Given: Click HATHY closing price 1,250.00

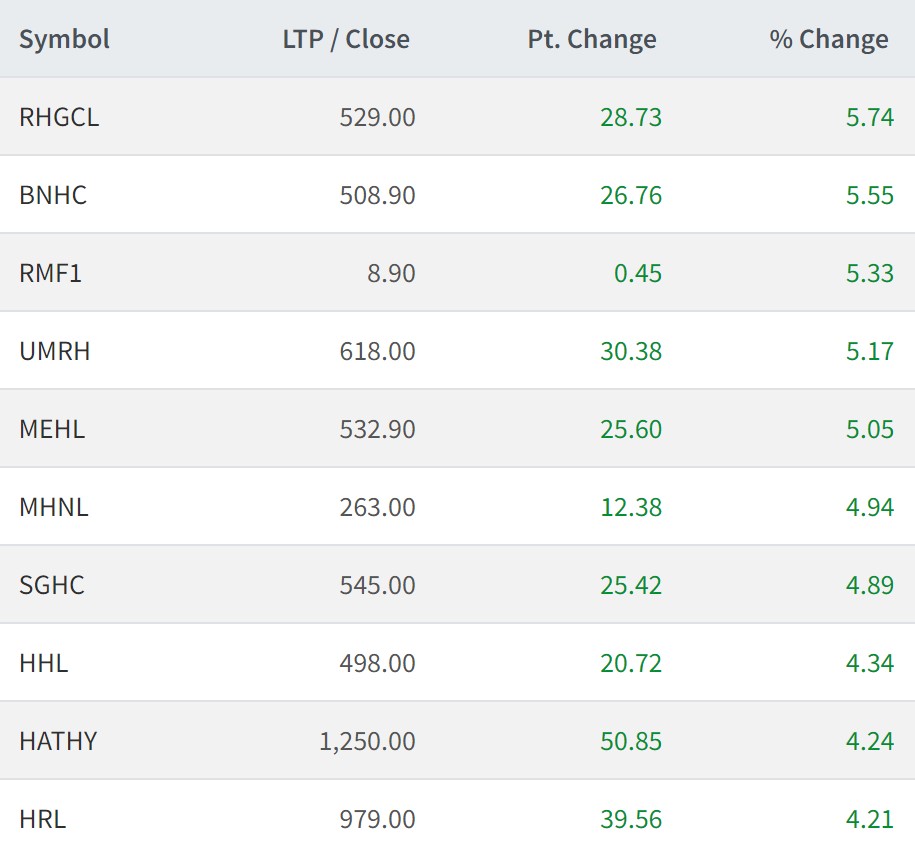Looking at the screenshot, I should (x=367, y=741).
